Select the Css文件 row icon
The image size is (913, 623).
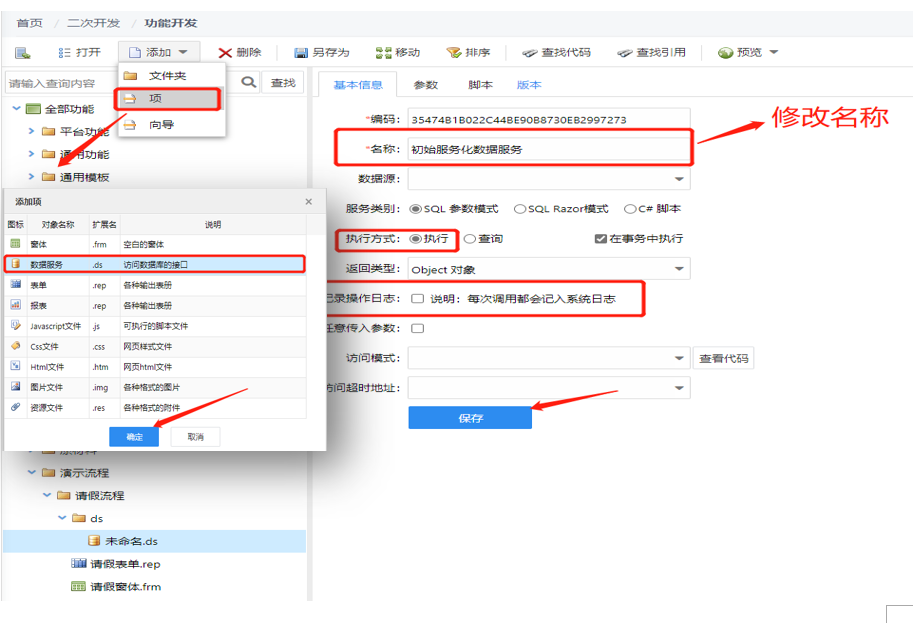coord(16,345)
